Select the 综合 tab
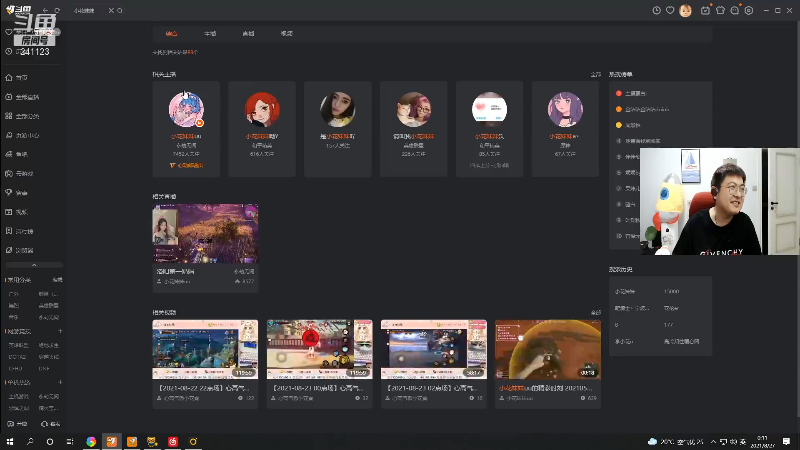Screen dimensions: 800x450 click(171, 34)
